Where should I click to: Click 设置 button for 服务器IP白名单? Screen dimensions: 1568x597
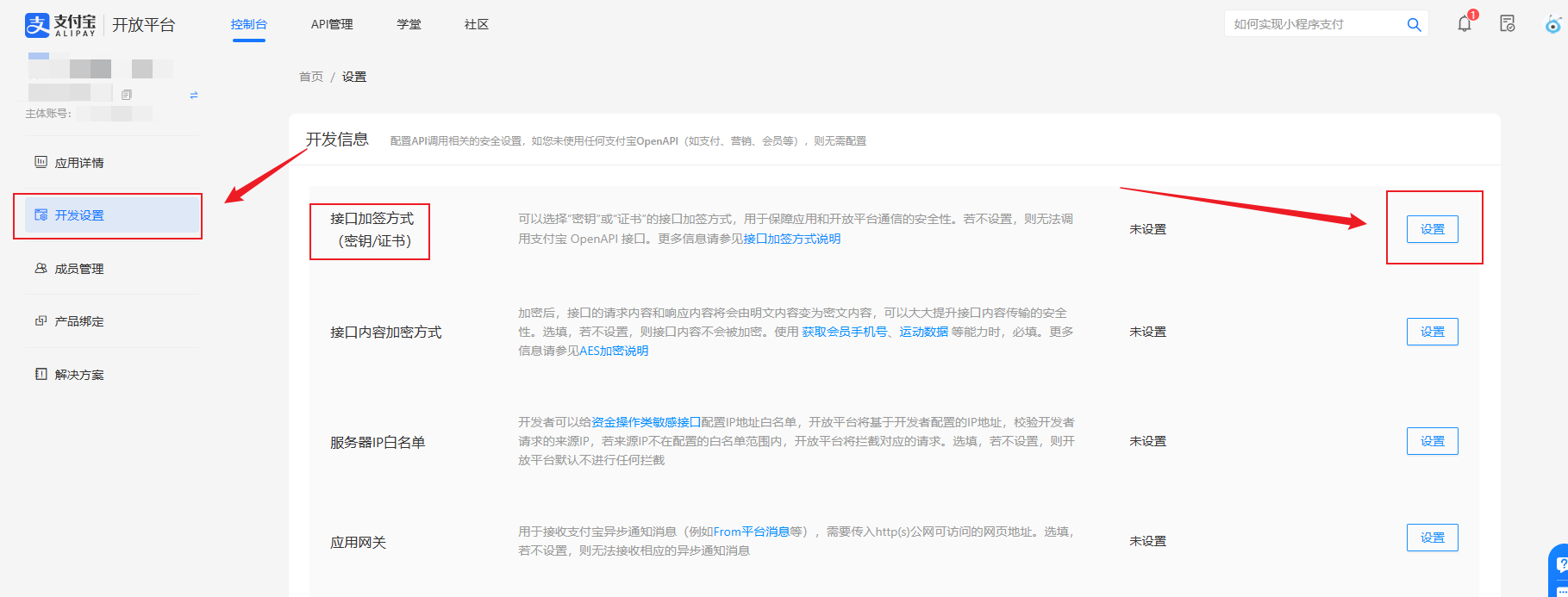tap(1432, 441)
